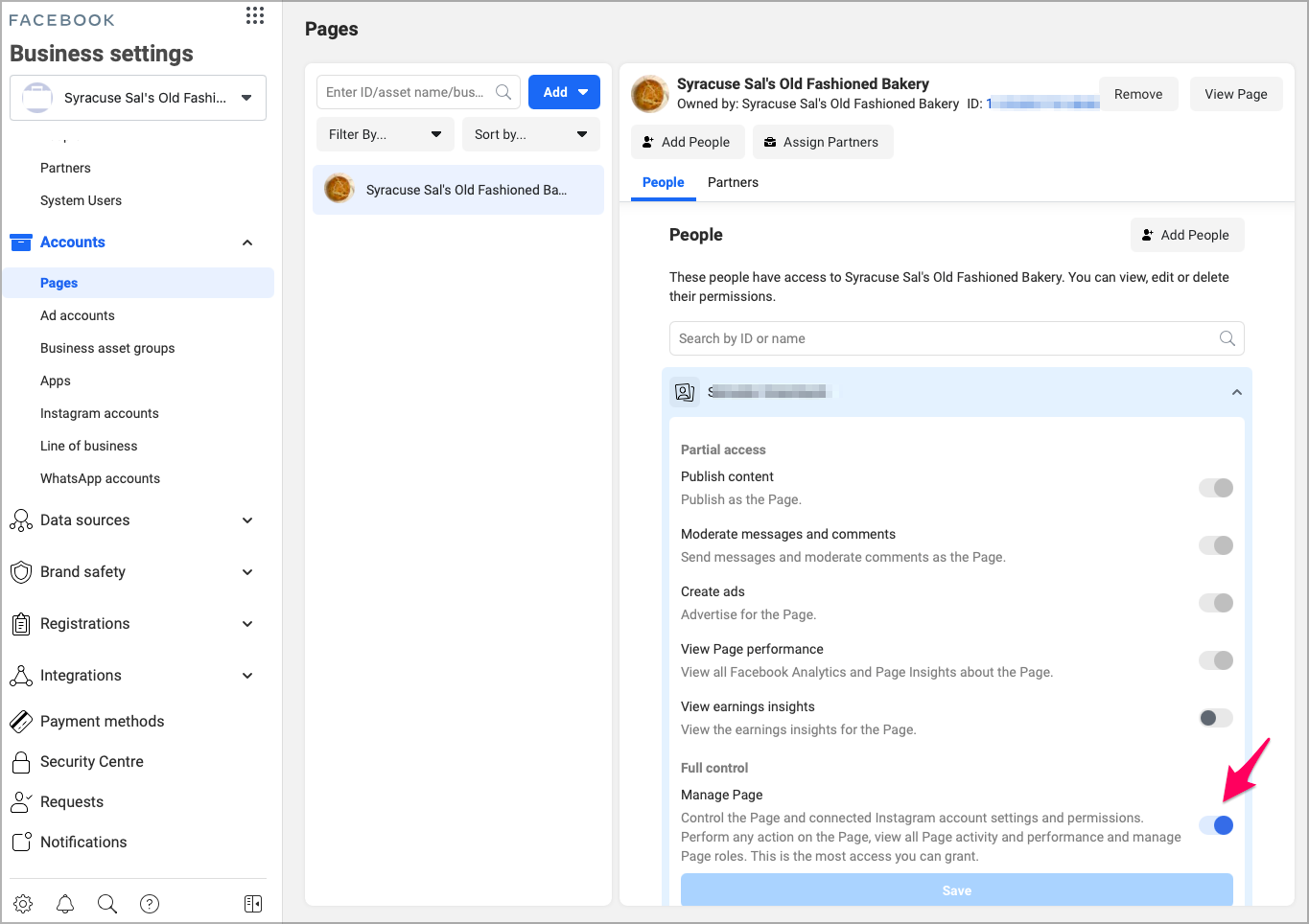The width and height of the screenshot is (1309, 924).
Task: Click the Save button
Action: tap(957, 889)
